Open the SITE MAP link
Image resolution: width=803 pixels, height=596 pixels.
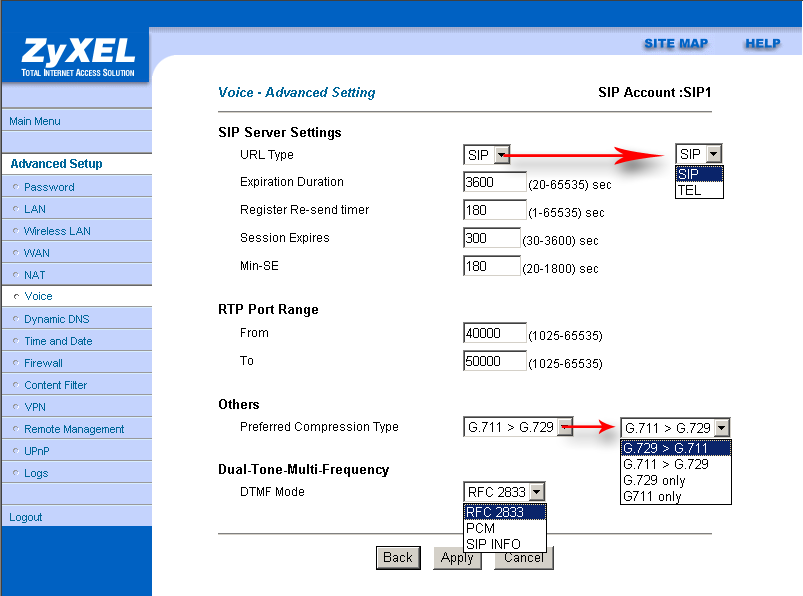coord(675,44)
